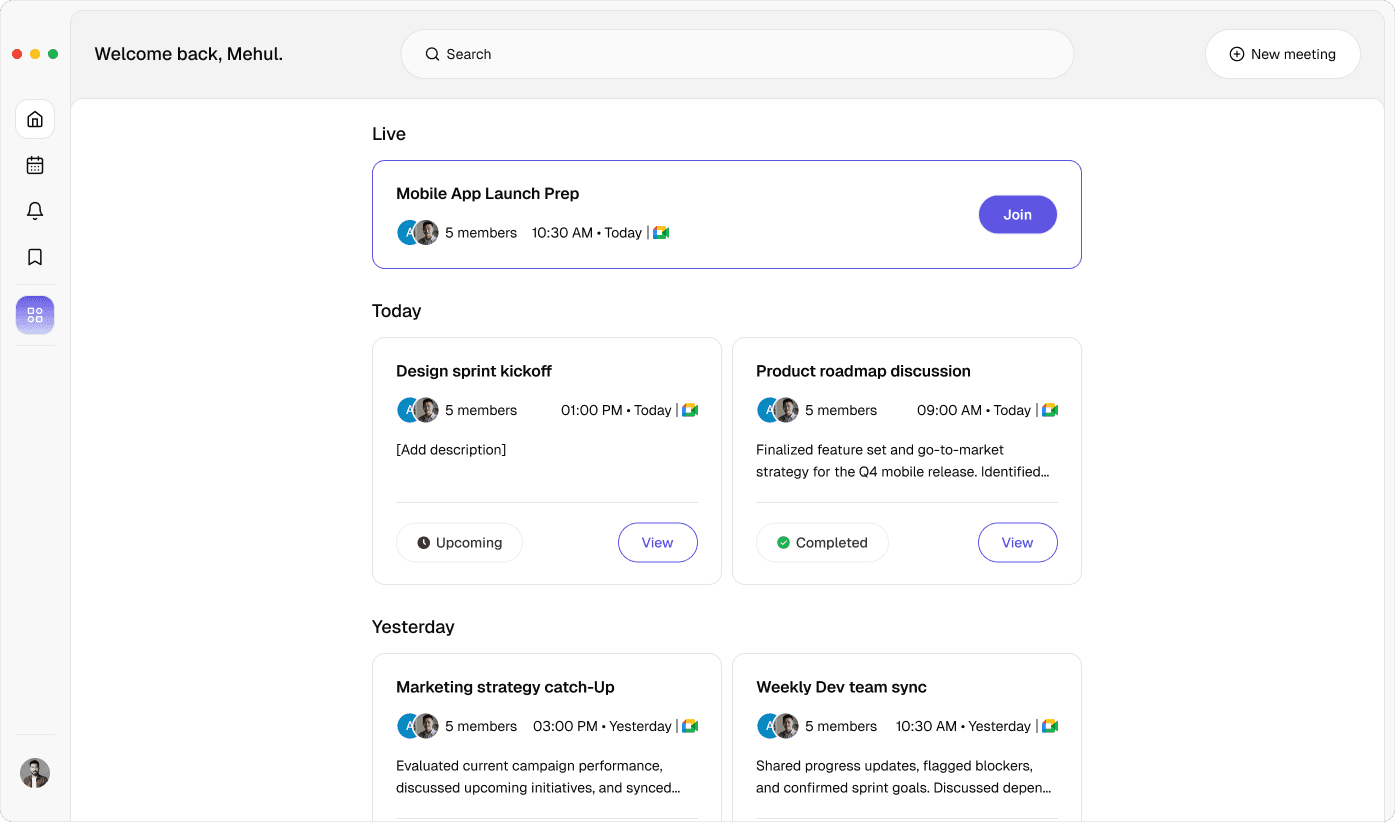Click the Search input field

click(x=737, y=54)
